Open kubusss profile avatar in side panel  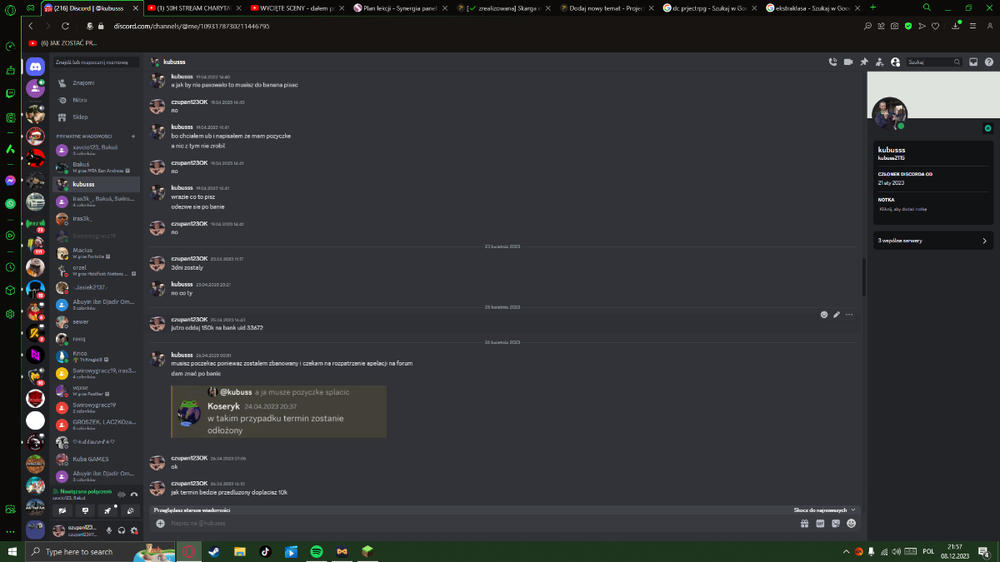click(890, 114)
